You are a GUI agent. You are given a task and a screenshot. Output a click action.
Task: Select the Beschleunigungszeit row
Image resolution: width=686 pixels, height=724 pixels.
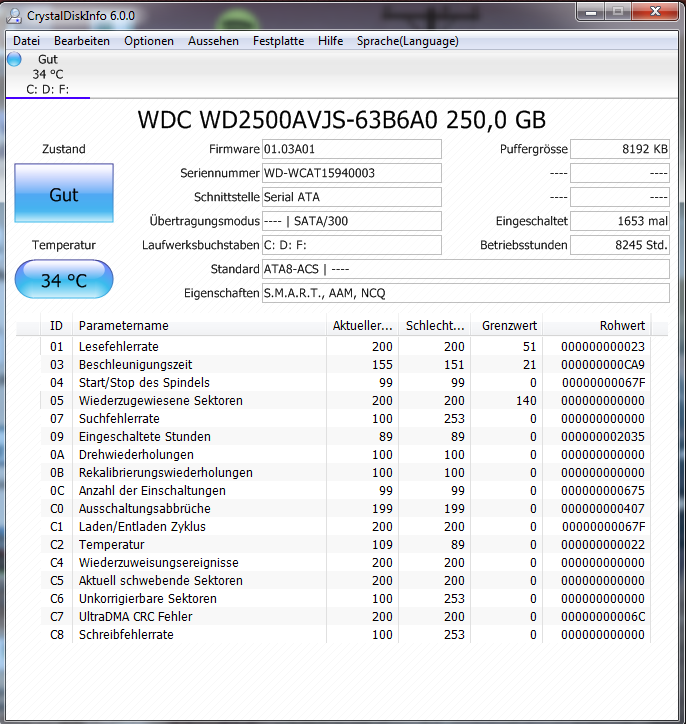tap(345, 364)
